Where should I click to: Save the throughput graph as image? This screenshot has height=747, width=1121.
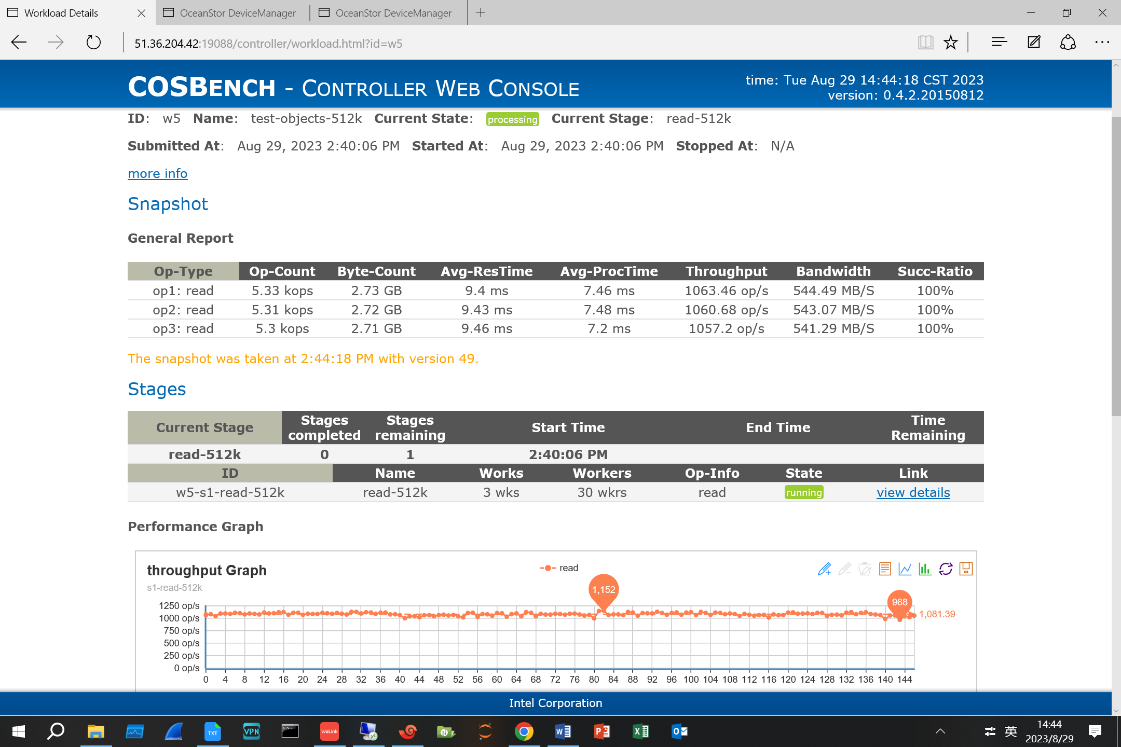(966, 569)
